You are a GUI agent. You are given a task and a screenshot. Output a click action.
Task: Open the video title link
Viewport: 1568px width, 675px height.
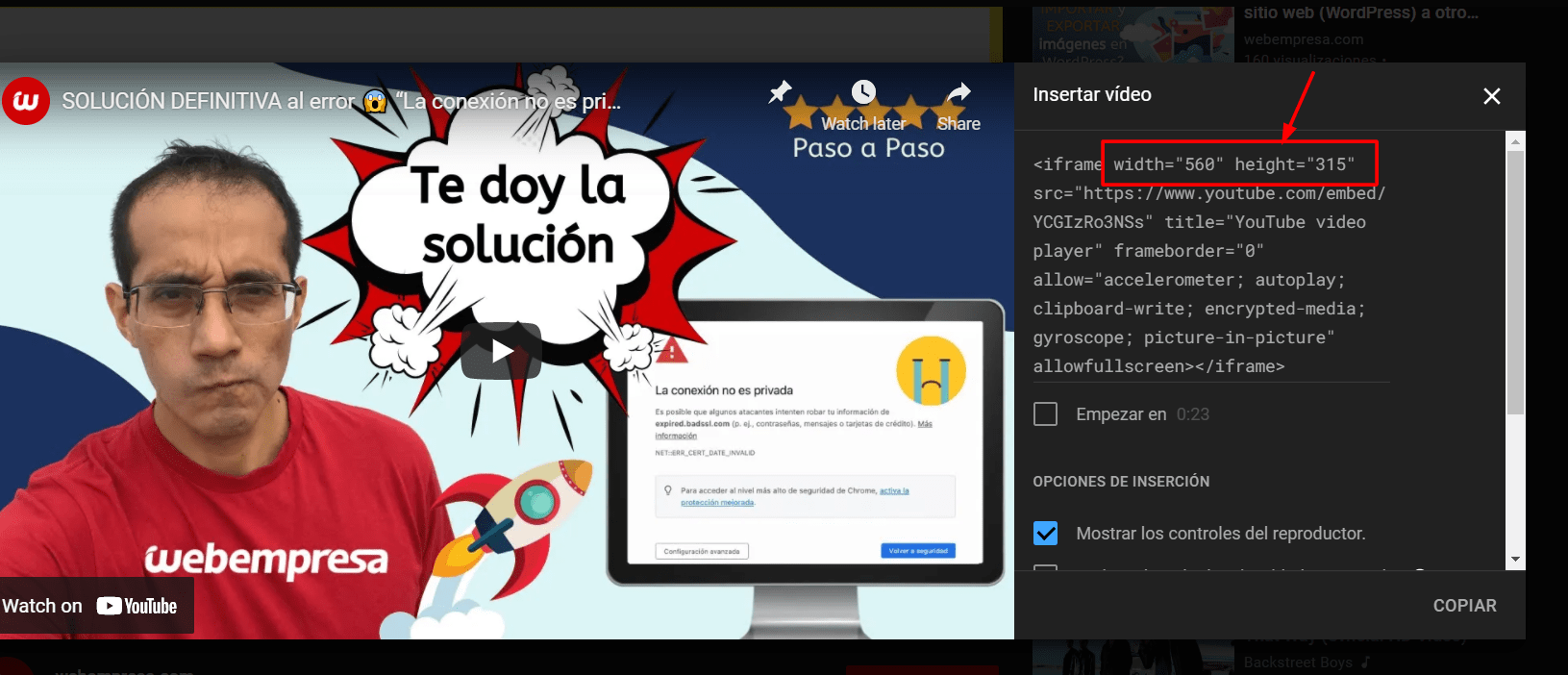click(x=341, y=101)
